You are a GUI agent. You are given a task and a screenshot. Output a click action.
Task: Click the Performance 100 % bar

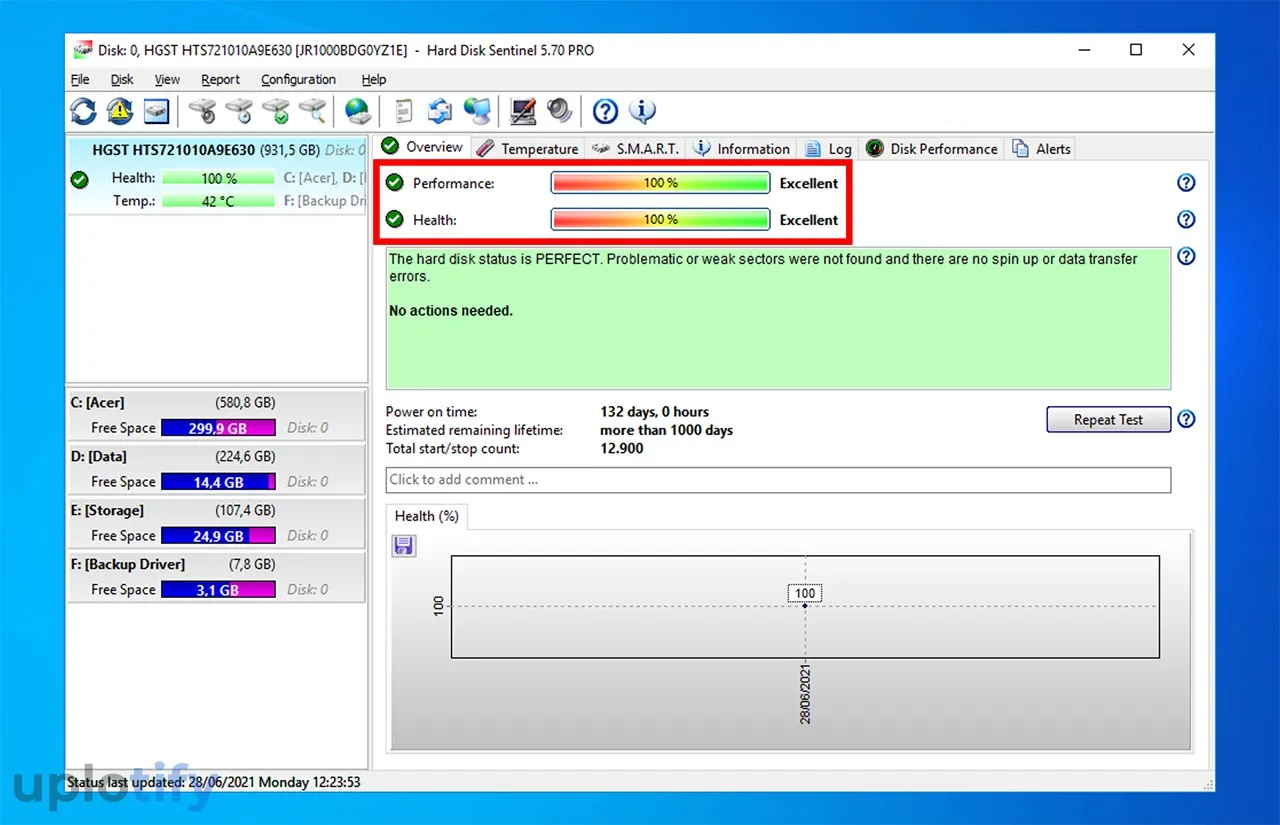(x=660, y=183)
